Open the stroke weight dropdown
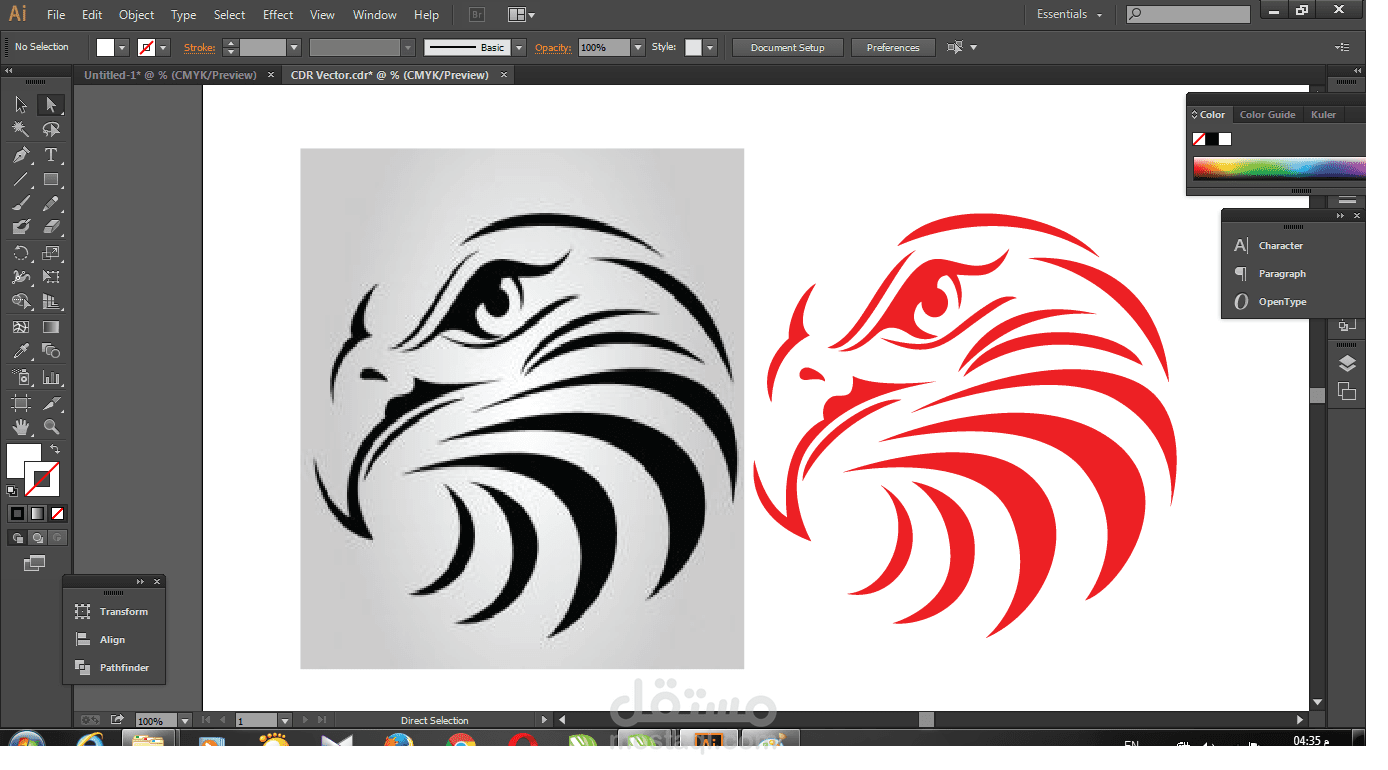Viewport: 1388px width, 770px height. click(294, 47)
